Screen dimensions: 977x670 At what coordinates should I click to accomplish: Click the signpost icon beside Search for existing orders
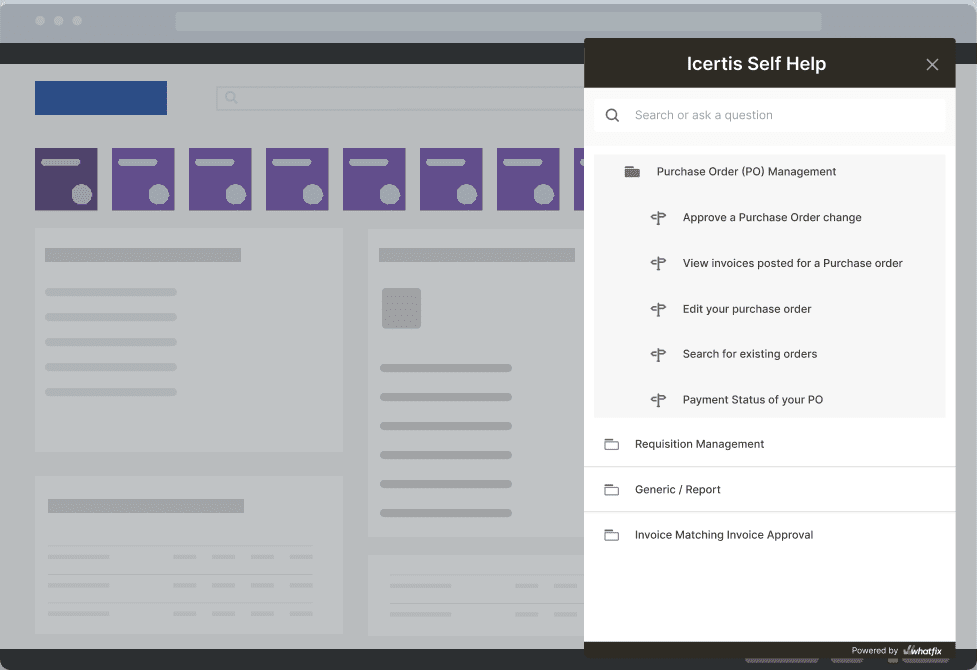point(658,354)
